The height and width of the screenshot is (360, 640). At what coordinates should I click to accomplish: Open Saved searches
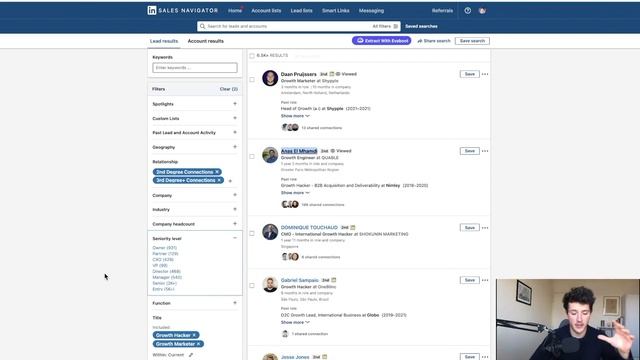click(421, 26)
